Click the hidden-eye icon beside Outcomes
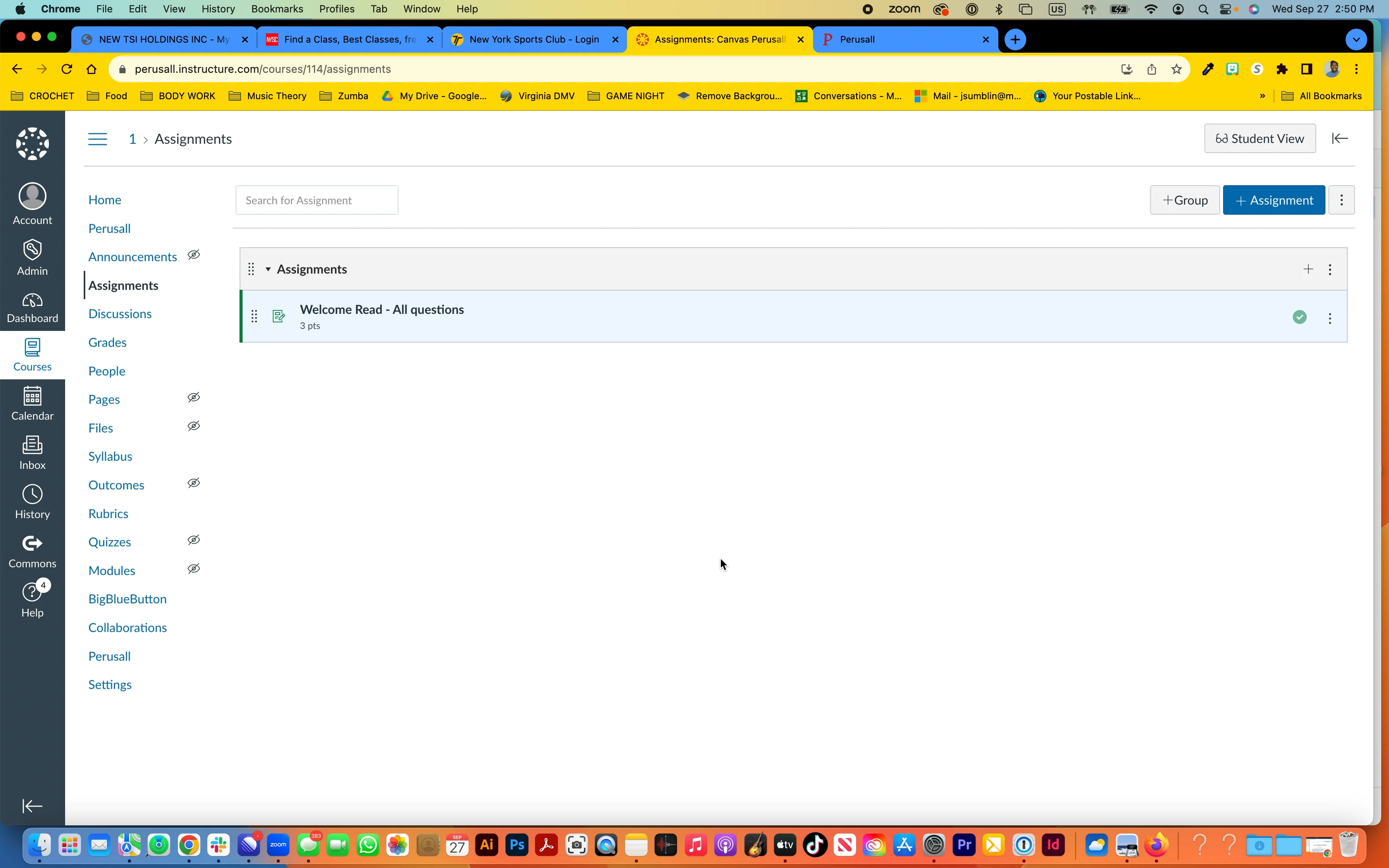The width and height of the screenshot is (1389, 868). 194,483
